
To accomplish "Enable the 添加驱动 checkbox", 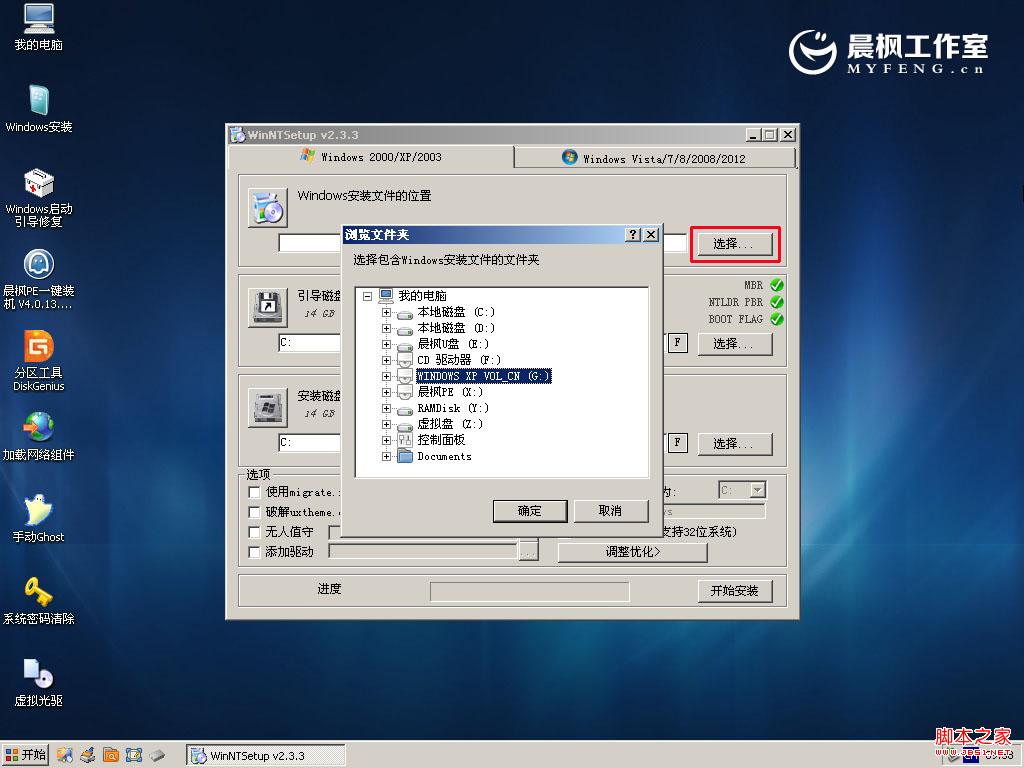I will pyautogui.click(x=255, y=552).
